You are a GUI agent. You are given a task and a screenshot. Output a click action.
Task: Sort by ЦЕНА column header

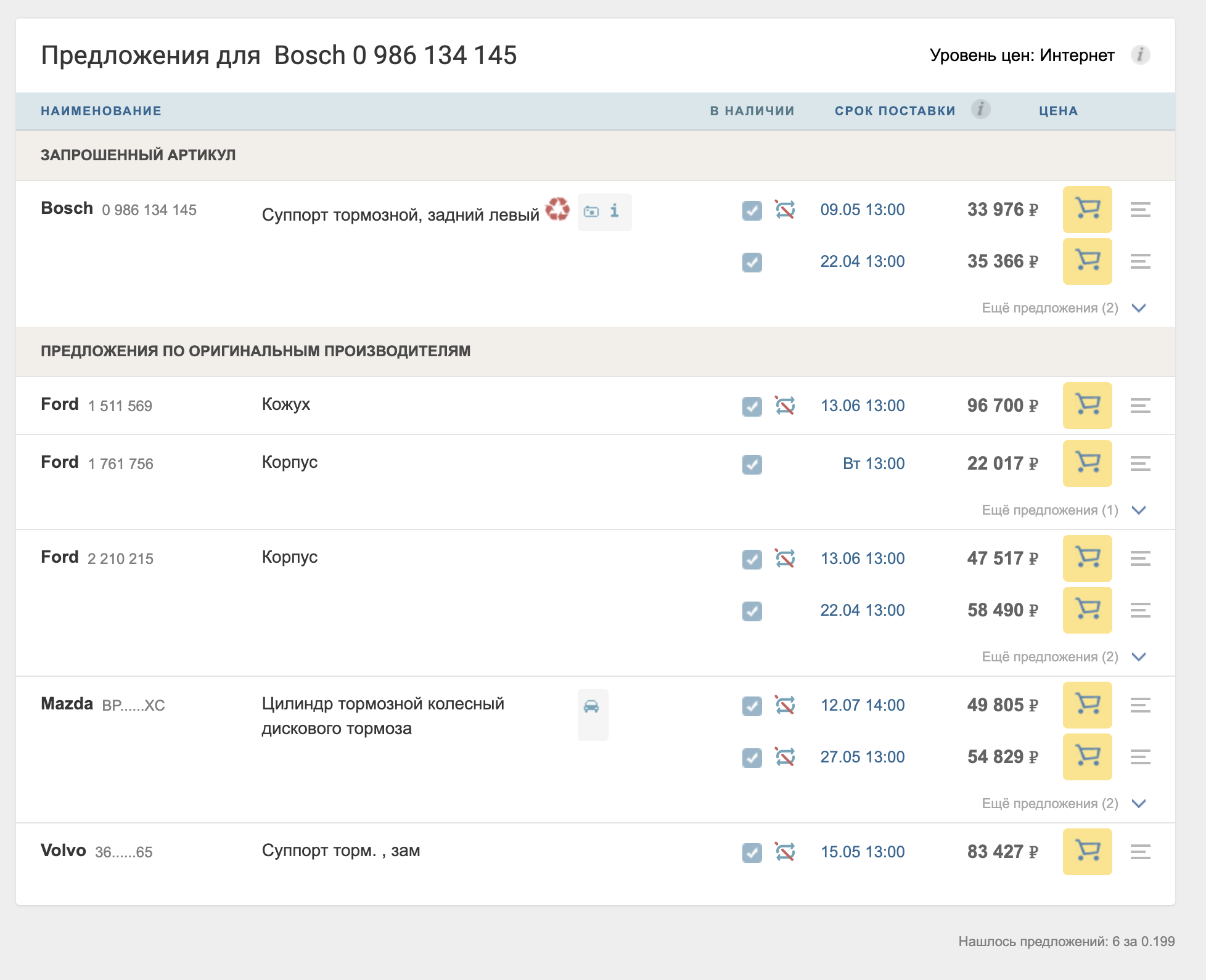(x=1058, y=111)
